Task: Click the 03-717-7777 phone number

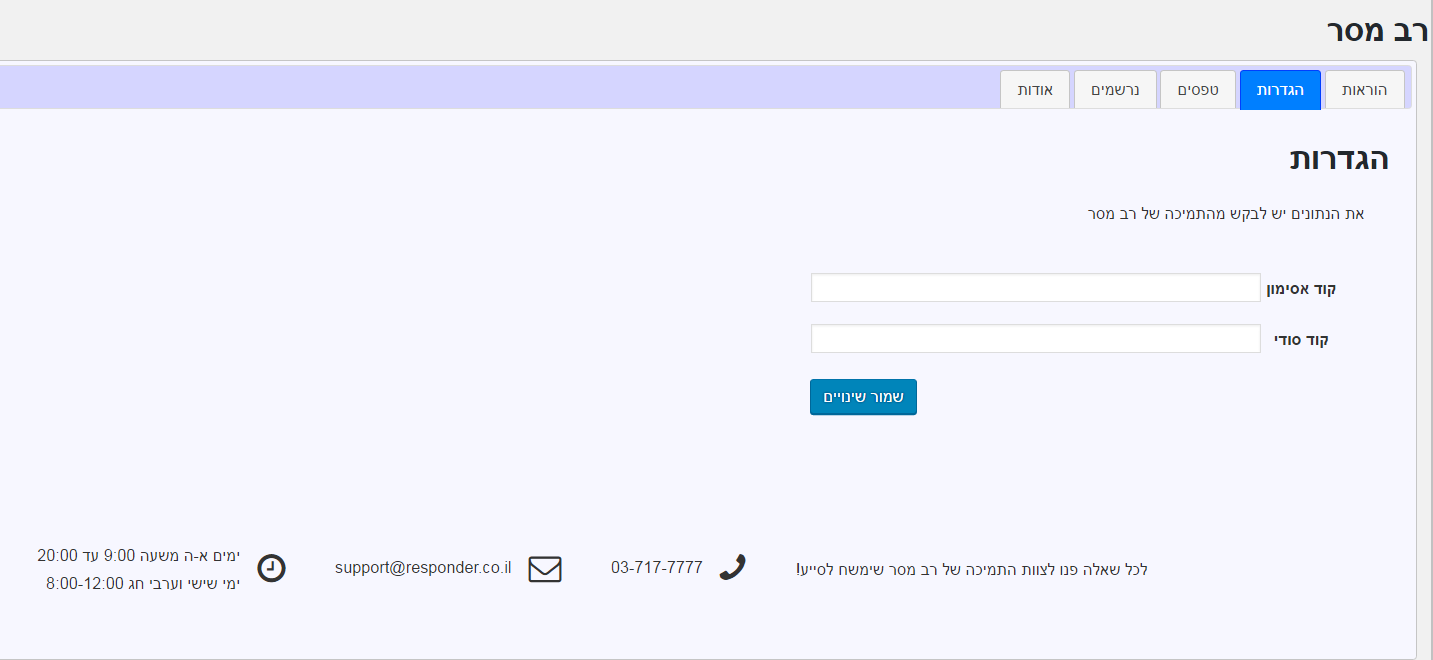Action: click(657, 568)
